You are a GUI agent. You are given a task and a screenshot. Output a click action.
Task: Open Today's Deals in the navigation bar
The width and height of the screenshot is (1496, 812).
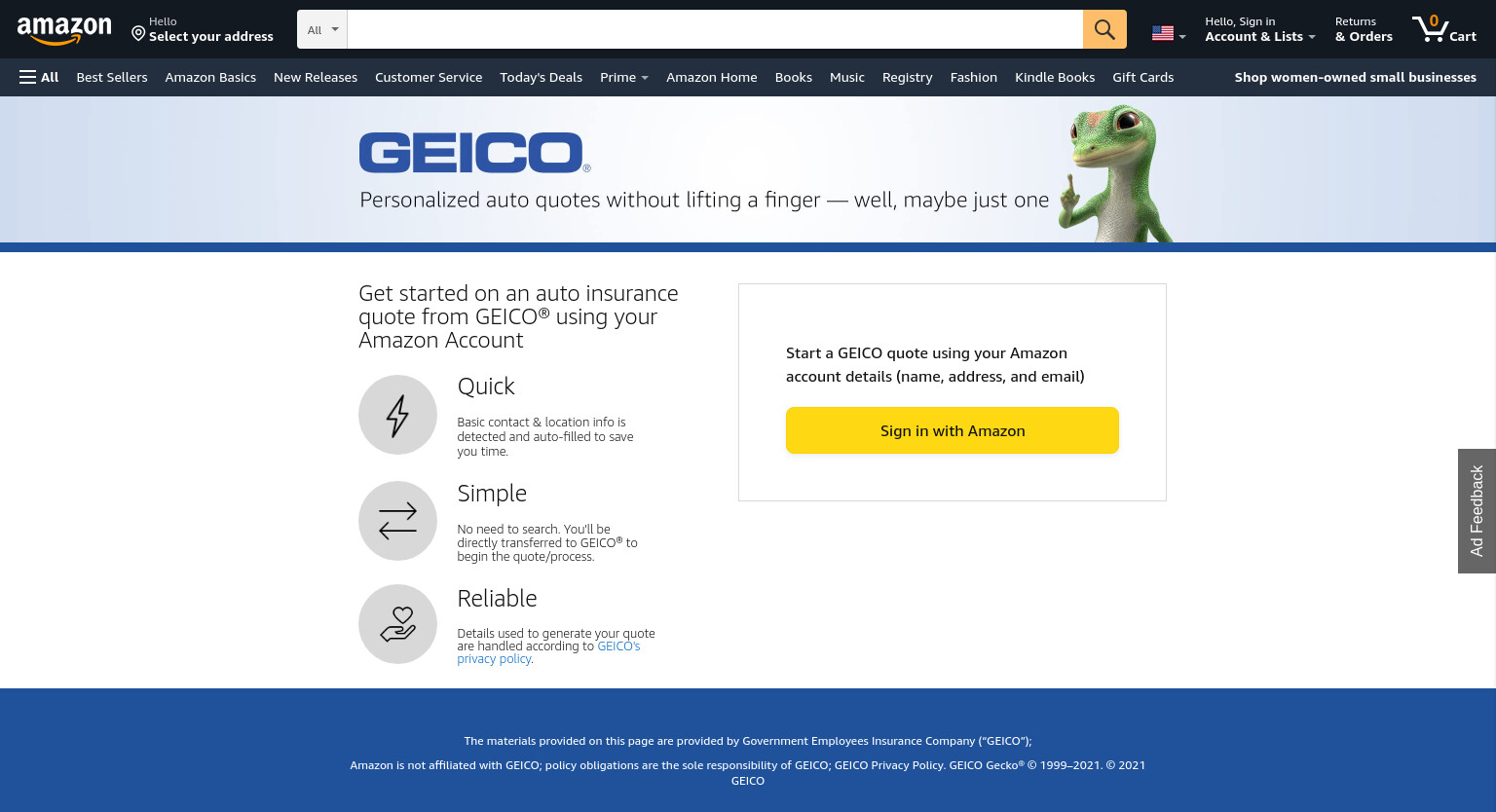pos(541,77)
